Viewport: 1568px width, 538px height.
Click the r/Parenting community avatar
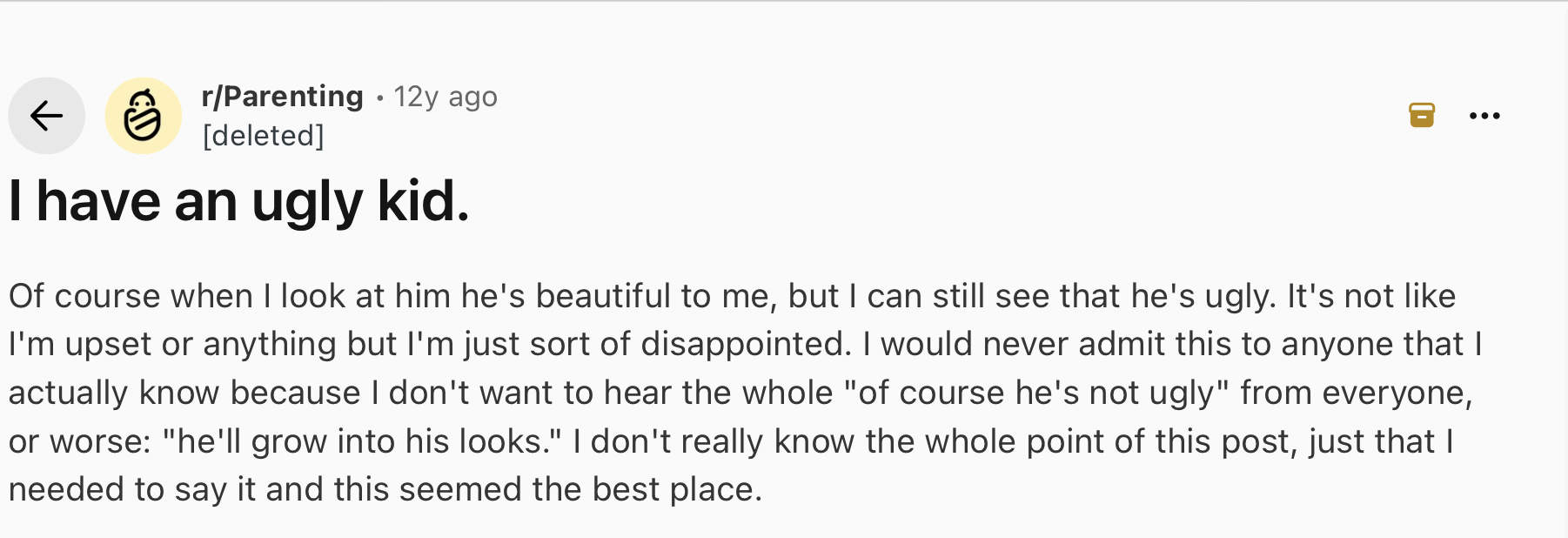(x=143, y=116)
